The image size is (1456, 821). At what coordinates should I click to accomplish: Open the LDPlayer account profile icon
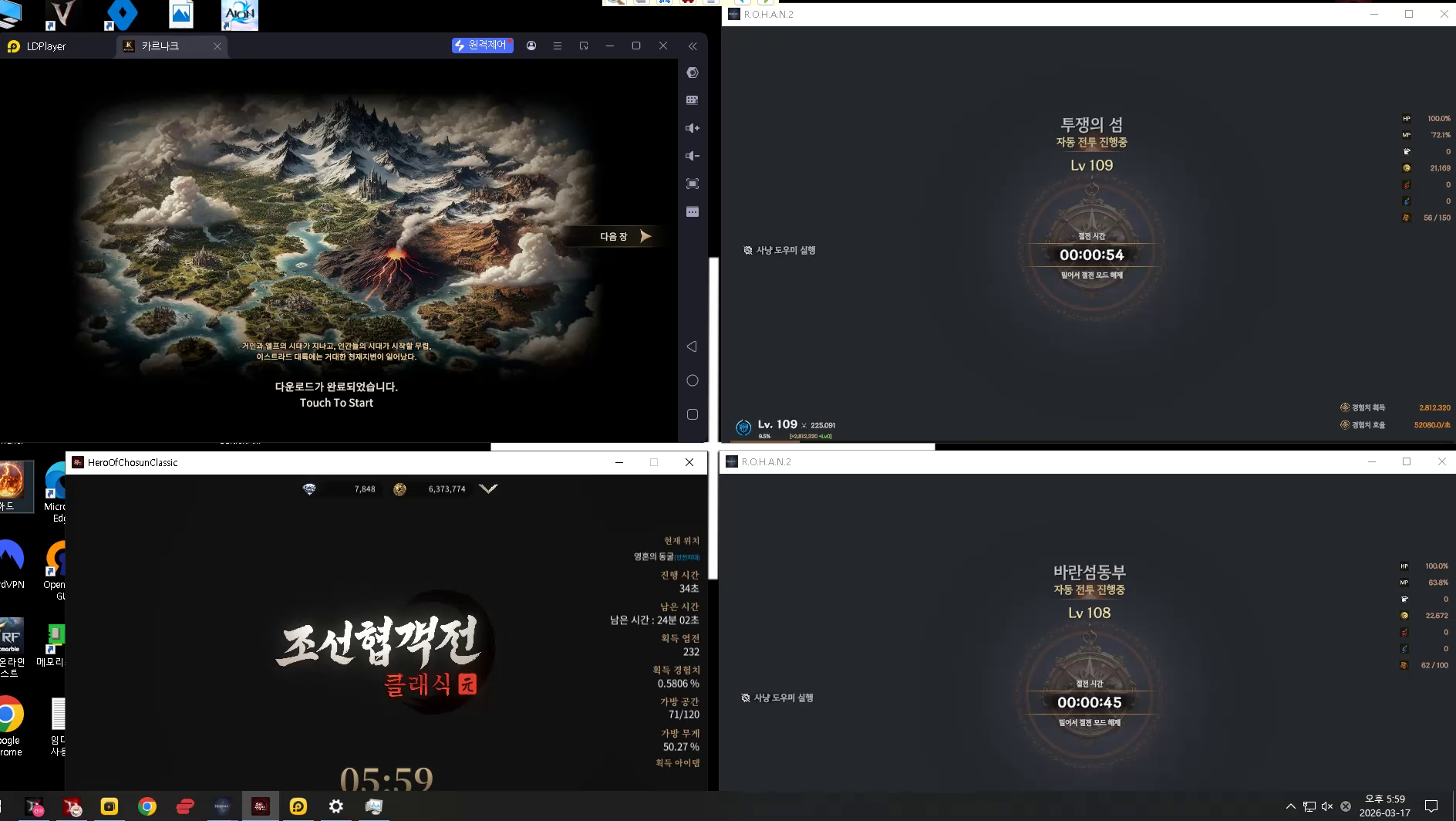point(531,46)
